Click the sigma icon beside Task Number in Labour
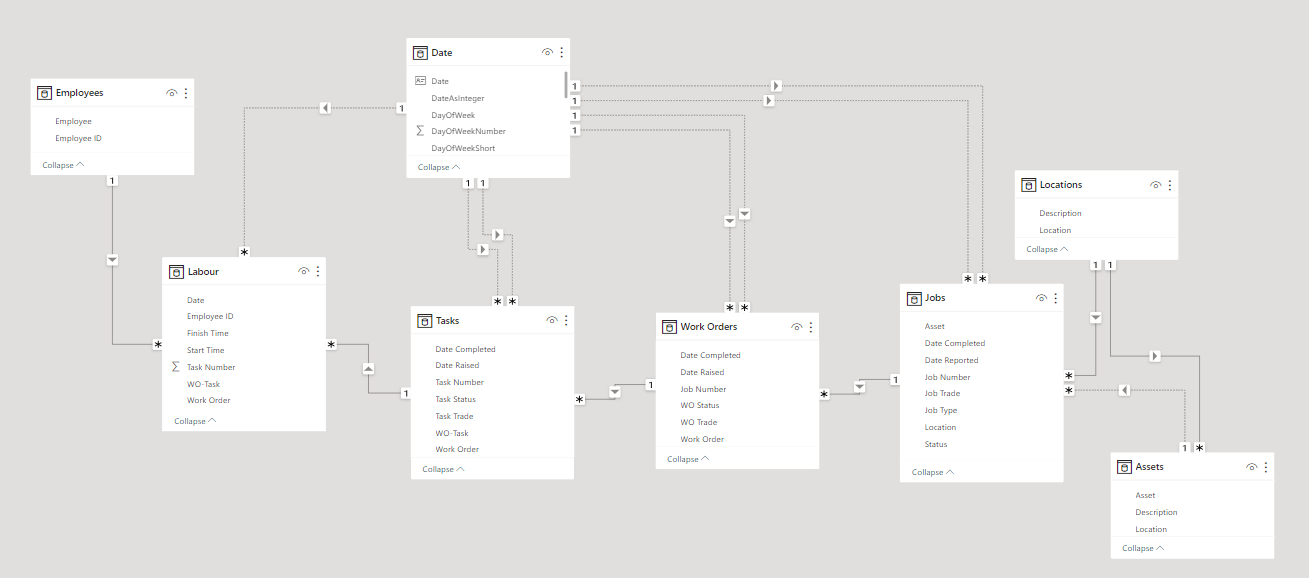The height and width of the screenshot is (578, 1309). point(176,367)
